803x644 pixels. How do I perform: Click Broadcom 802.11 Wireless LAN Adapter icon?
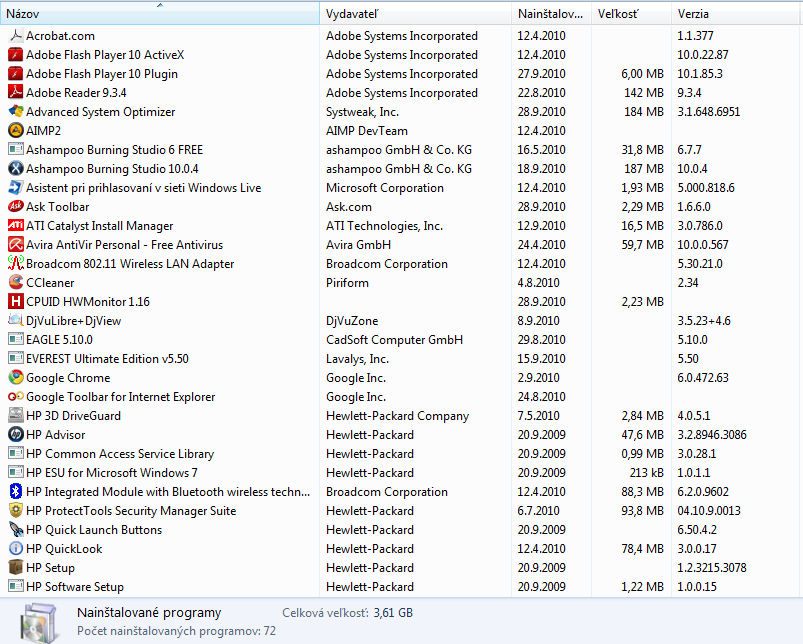pyautogui.click(x=16, y=264)
